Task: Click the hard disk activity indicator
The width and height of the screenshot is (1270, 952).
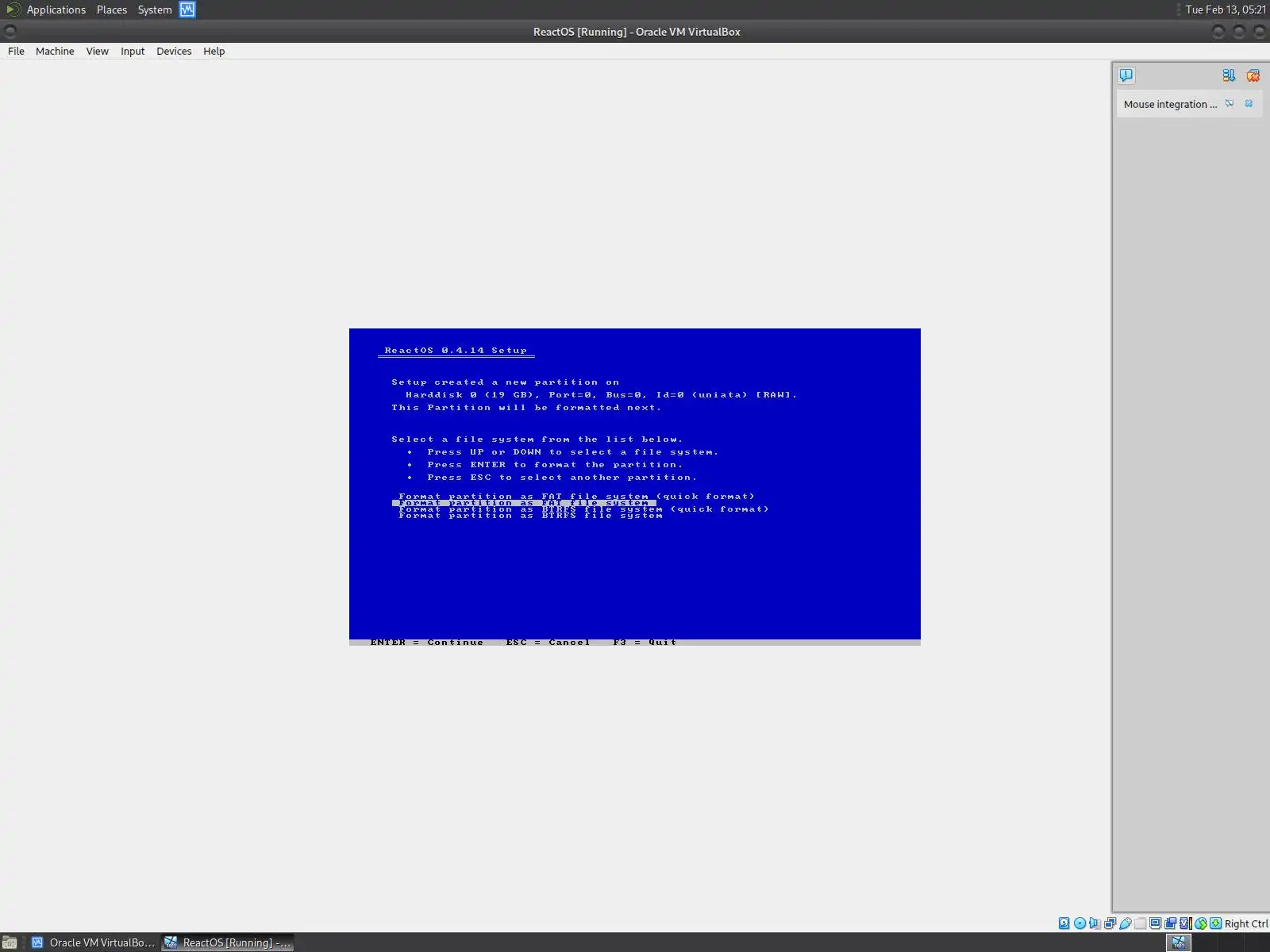Action: (1064, 923)
